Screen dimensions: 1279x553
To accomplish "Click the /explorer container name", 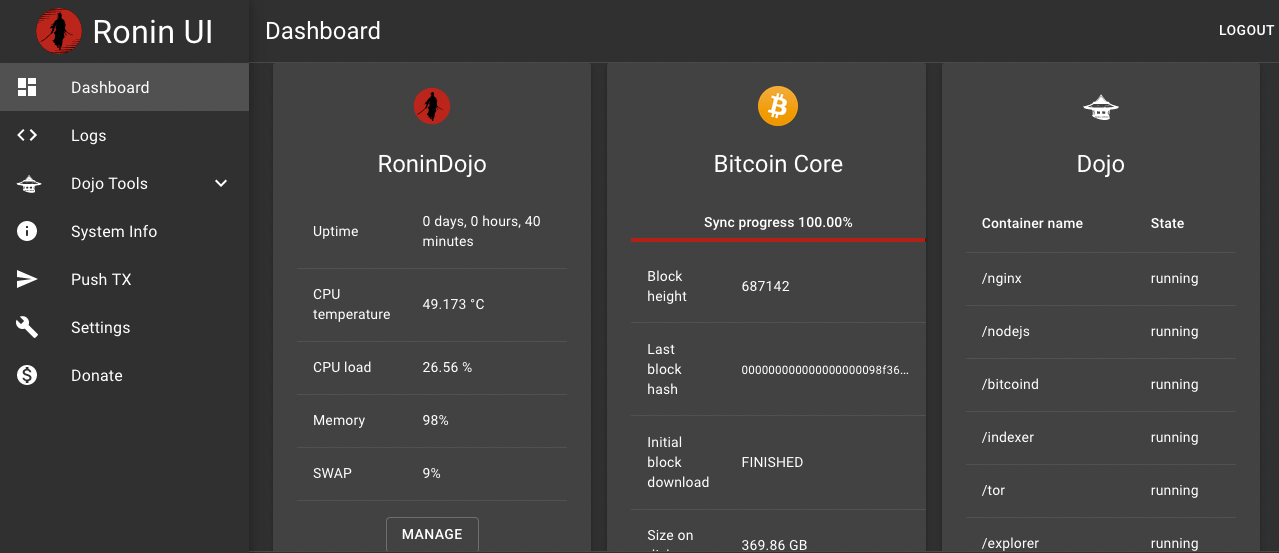I will click(1010, 543).
